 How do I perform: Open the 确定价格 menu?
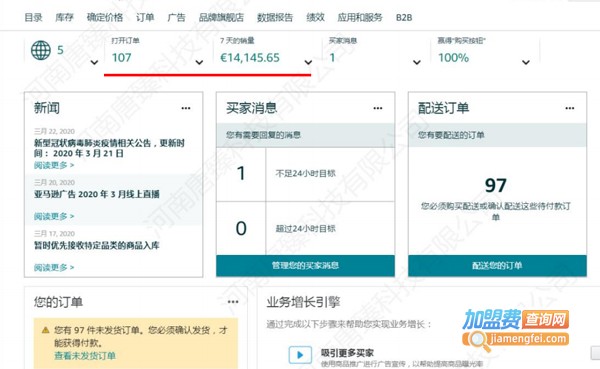point(105,17)
